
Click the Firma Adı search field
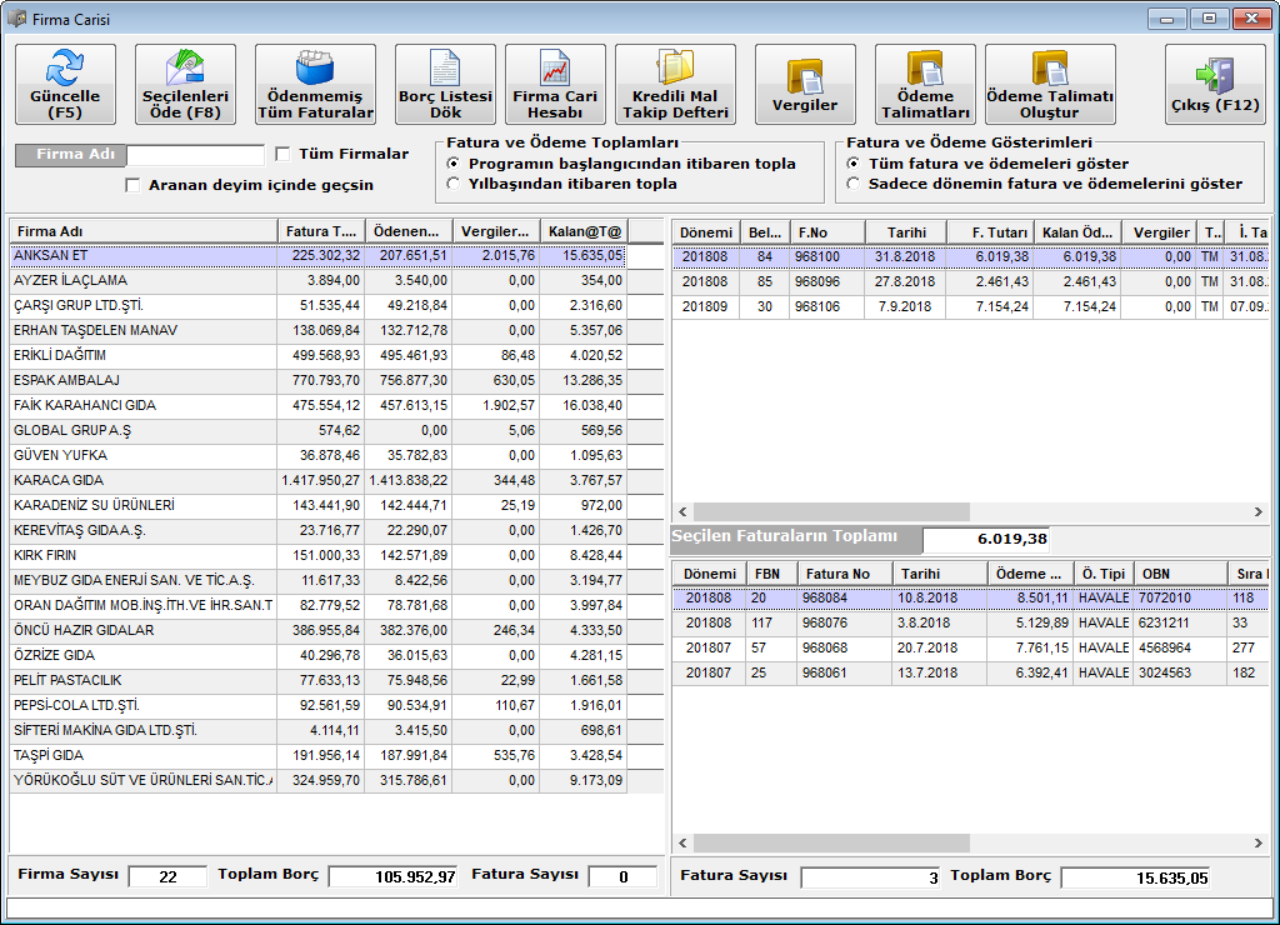[195, 155]
